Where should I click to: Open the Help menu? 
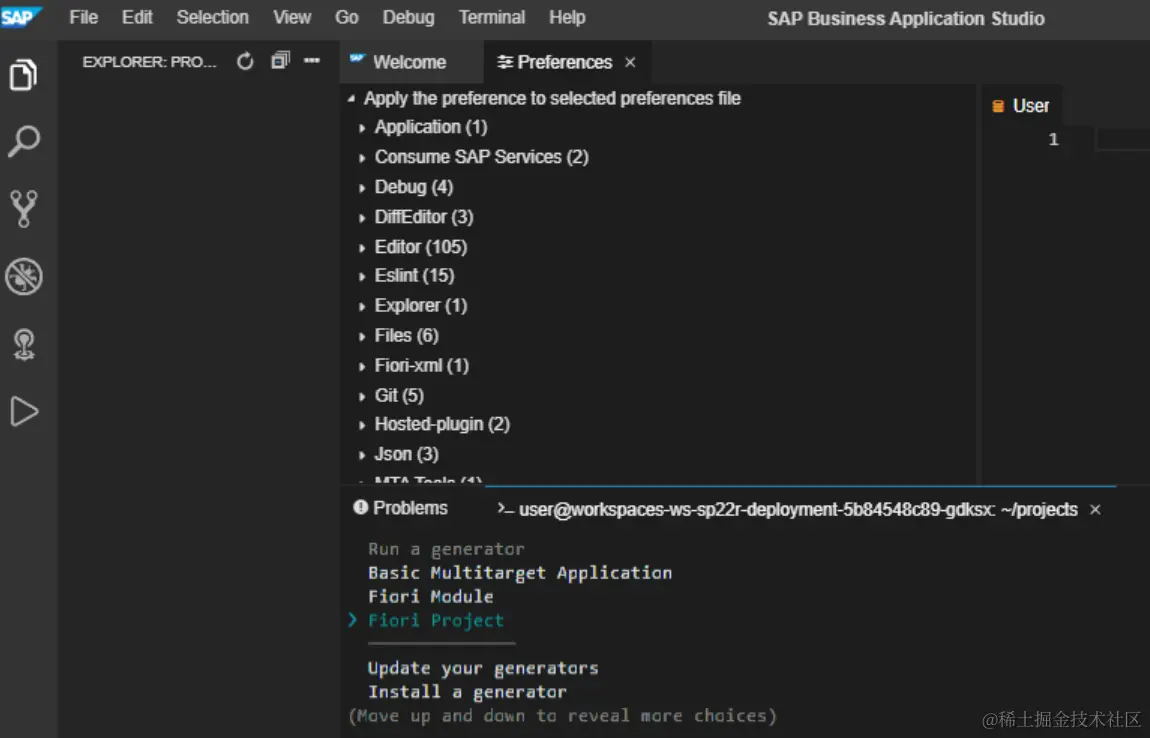pyautogui.click(x=567, y=17)
